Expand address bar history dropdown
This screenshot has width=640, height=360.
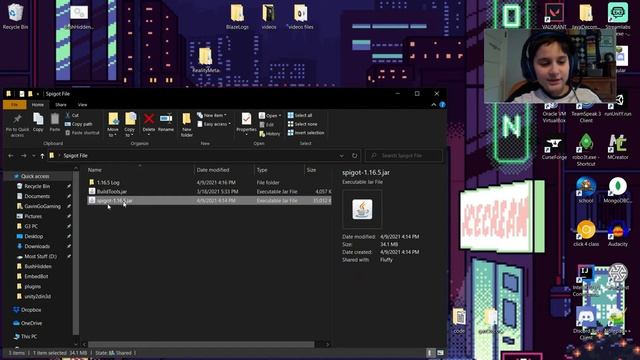click(x=342, y=156)
